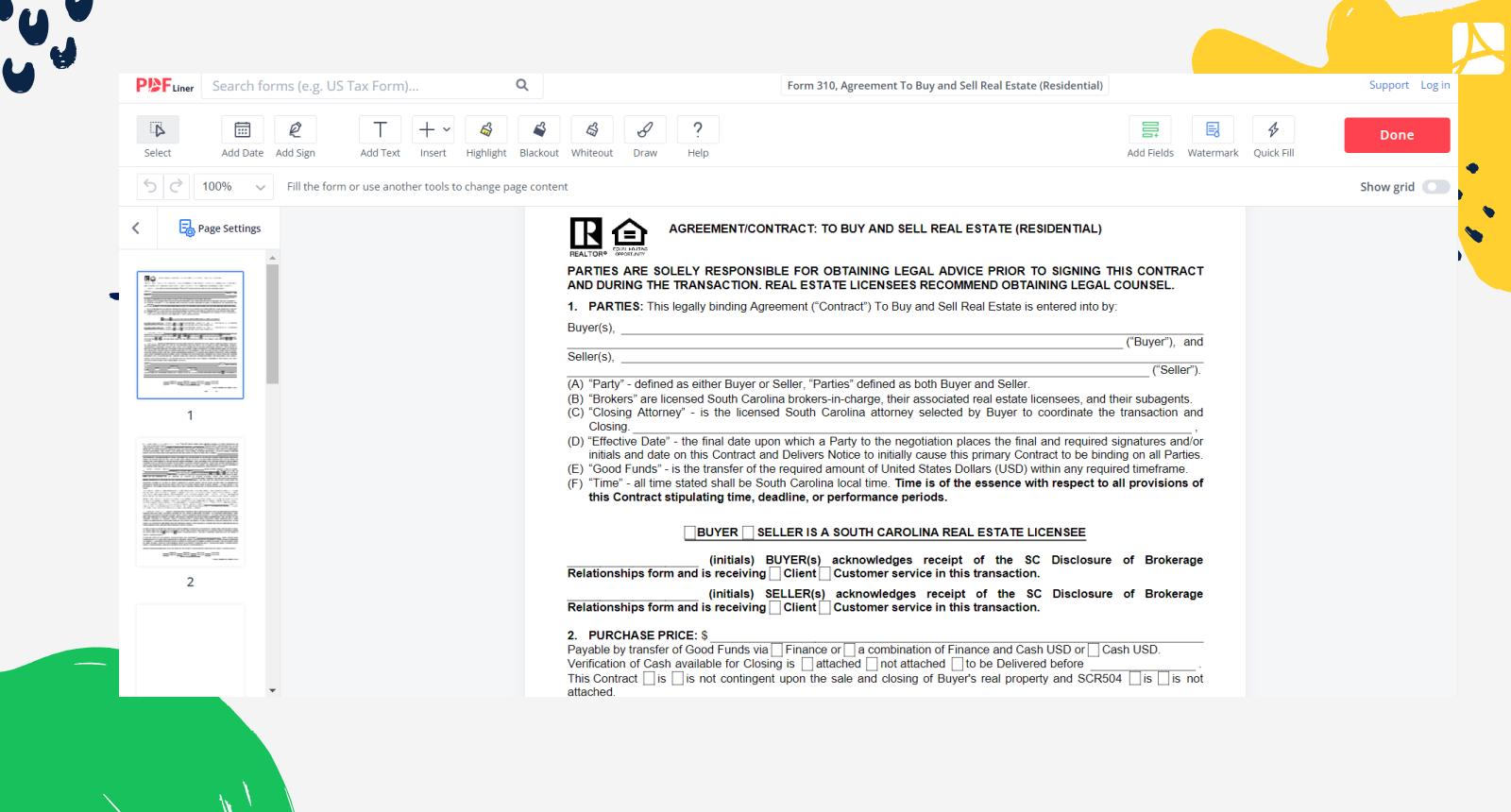This screenshot has height=812, width=1511.
Task: Check Customer service box in SELLER(s) acknowledgment
Action: 824,607
